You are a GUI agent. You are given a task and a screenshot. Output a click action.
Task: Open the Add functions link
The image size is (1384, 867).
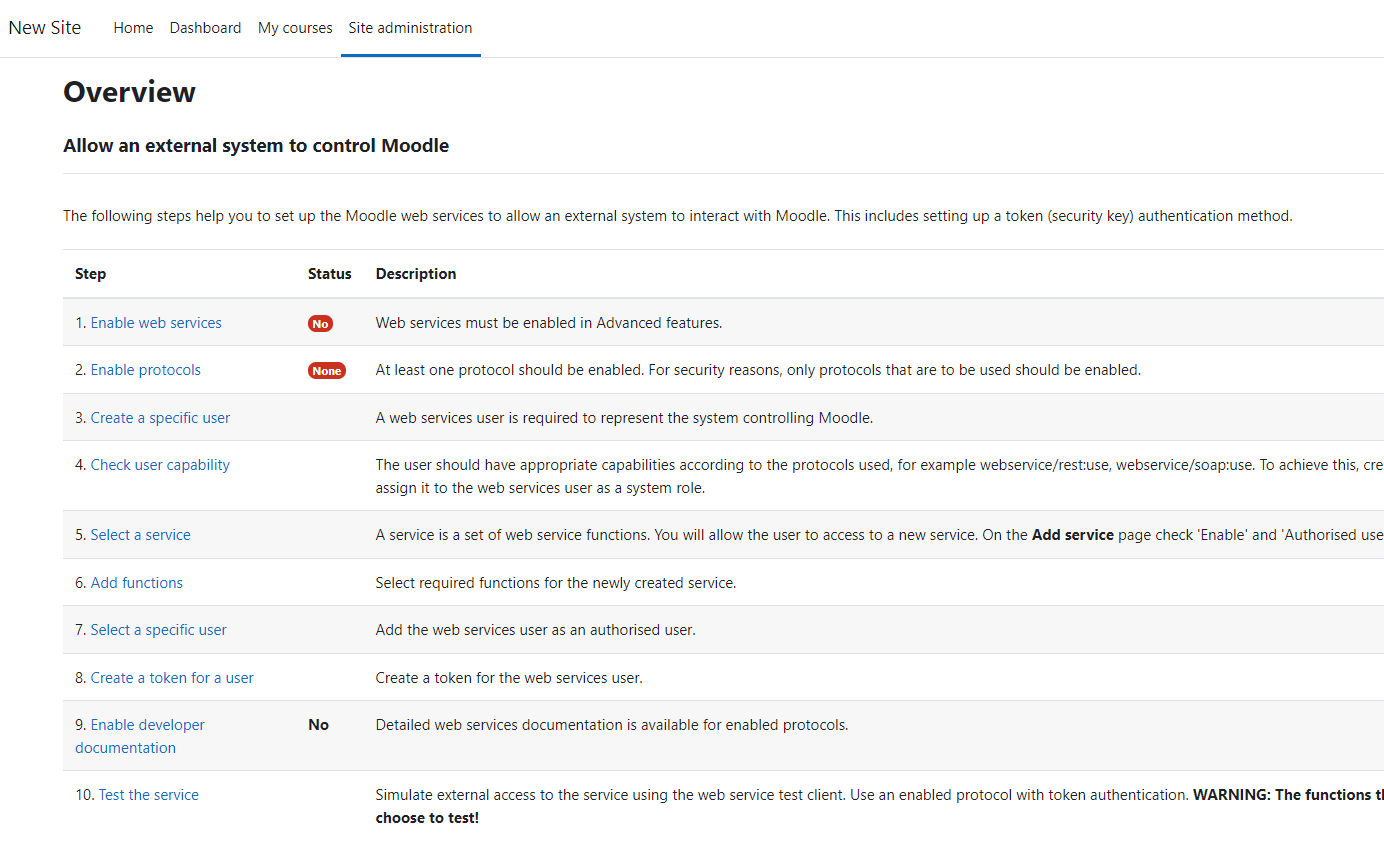[137, 583]
